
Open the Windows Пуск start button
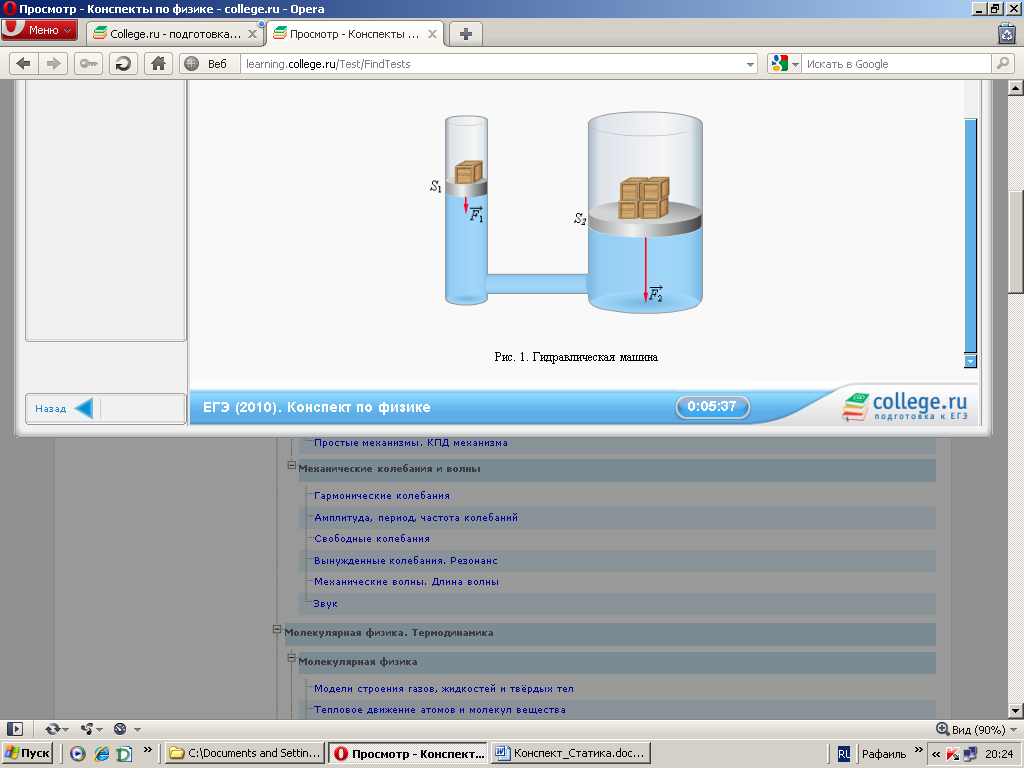pos(26,753)
